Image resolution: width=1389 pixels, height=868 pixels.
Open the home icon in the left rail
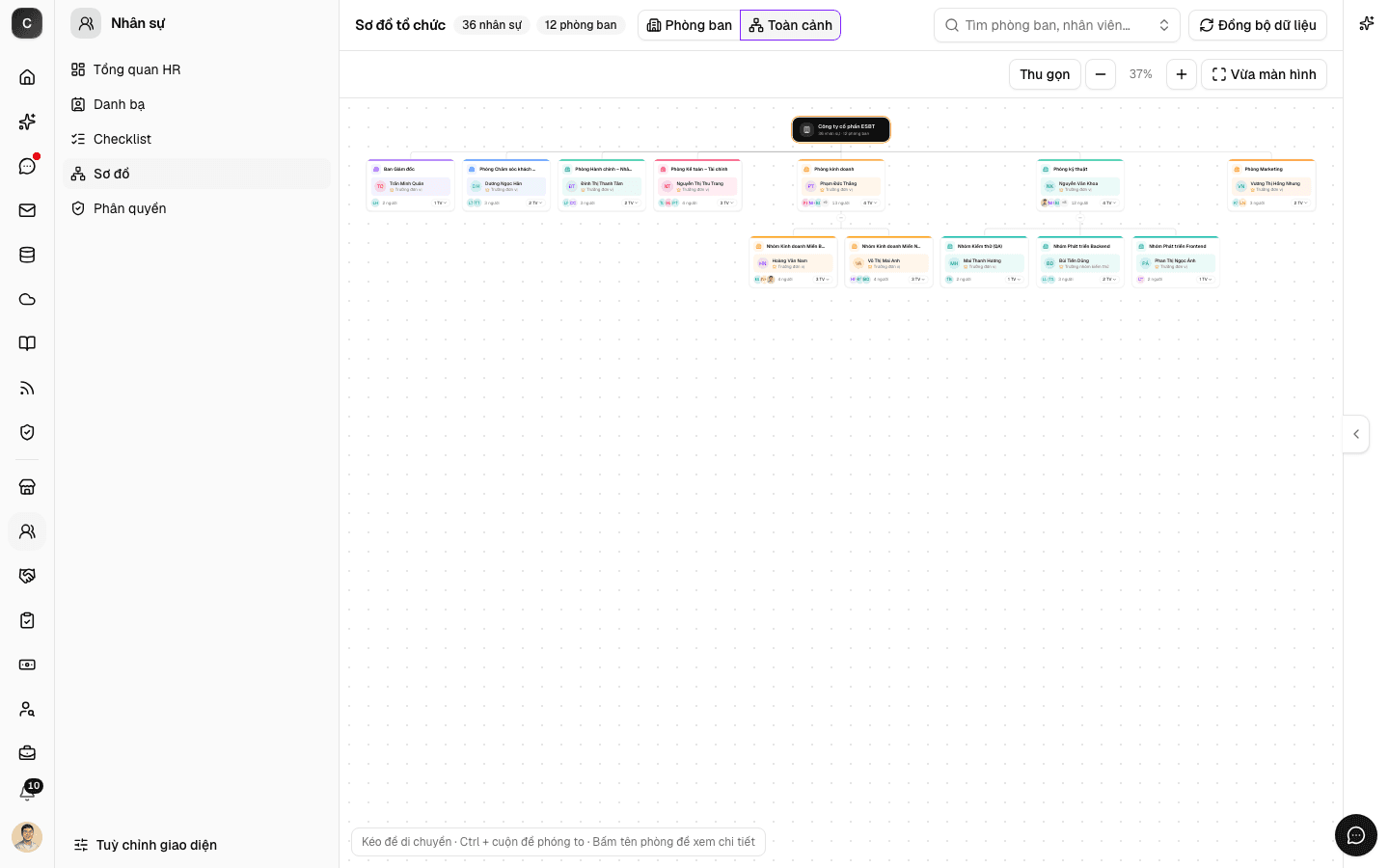[x=27, y=77]
